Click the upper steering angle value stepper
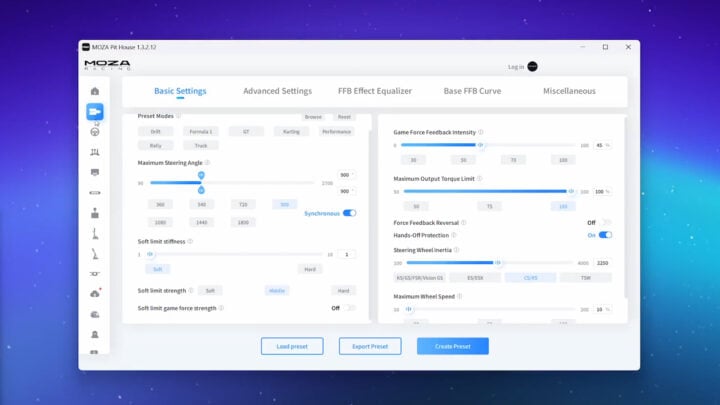Viewport: 720px width, 405px height. tap(348, 175)
